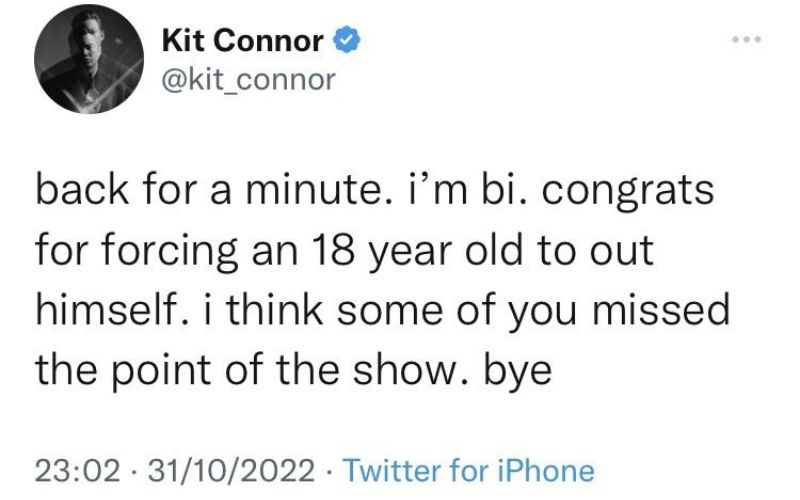Image resolution: width=800 pixels, height=500 pixels.
Task: Open the @kit_connor handle link
Action: click(x=248, y=79)
